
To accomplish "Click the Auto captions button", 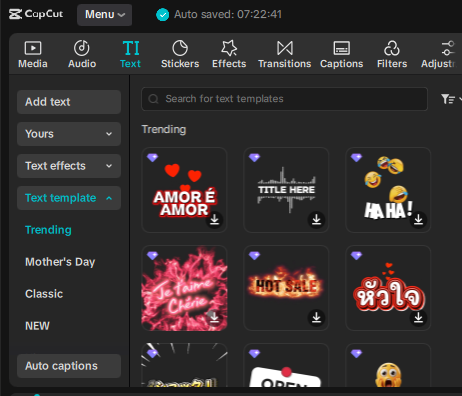I will 69,366.
